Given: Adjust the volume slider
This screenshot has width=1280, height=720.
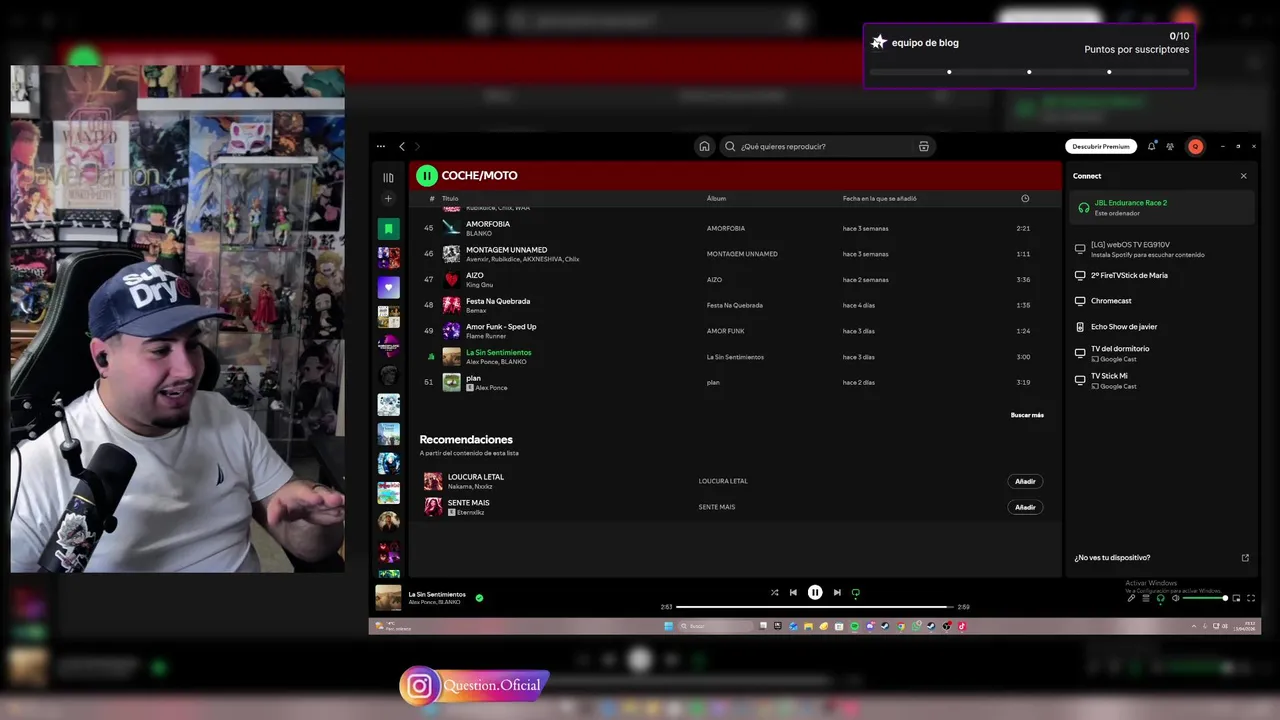Looking at the screenshot, I should pyautogui.click(x=1205, y=598).
